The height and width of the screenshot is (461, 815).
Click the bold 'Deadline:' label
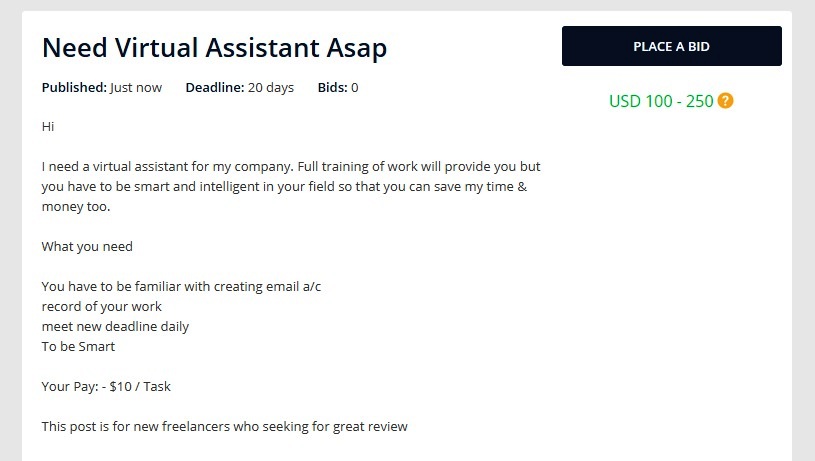(x=214, y=88)
